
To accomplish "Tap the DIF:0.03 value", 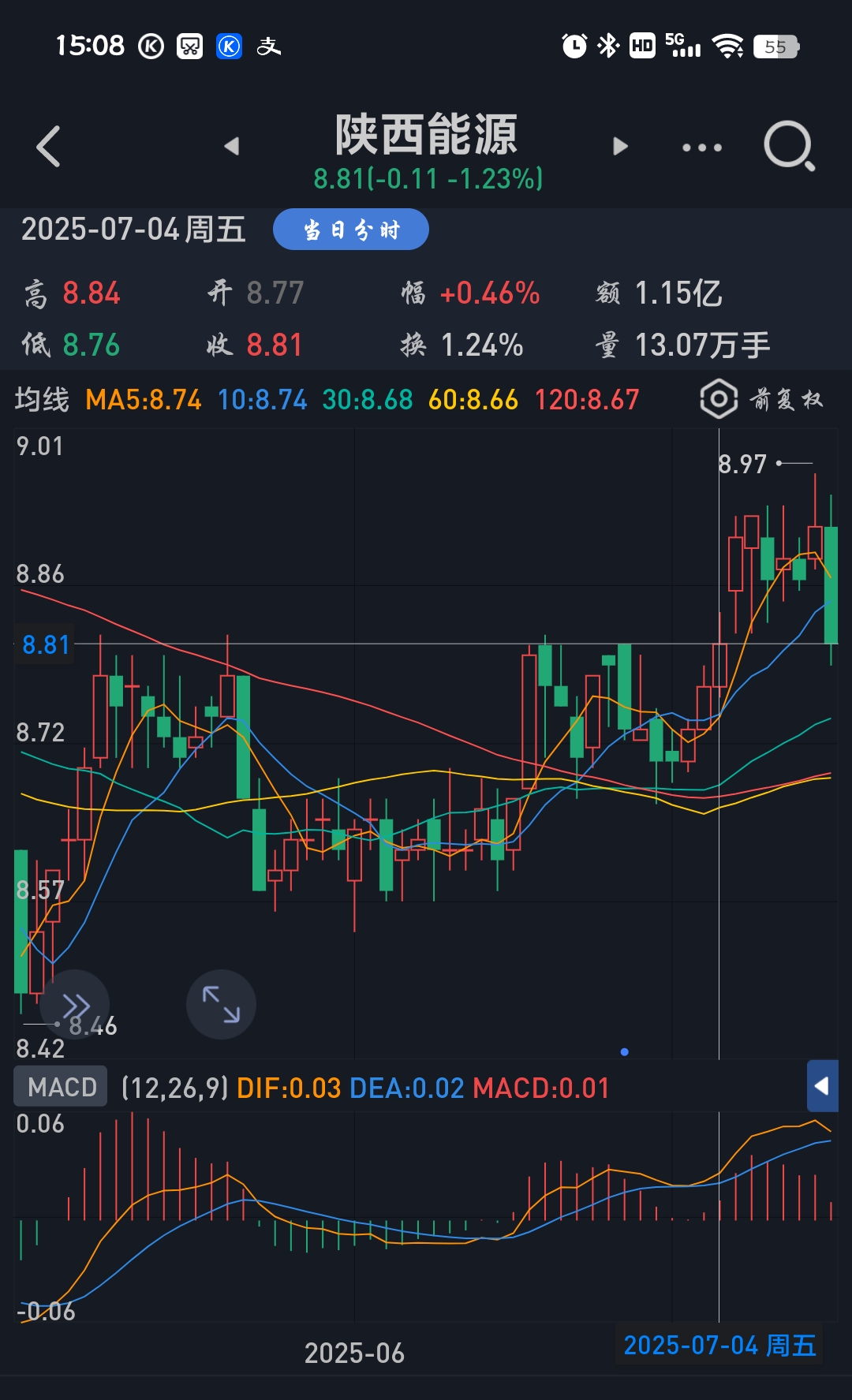I will click(x=289, y=1088).
